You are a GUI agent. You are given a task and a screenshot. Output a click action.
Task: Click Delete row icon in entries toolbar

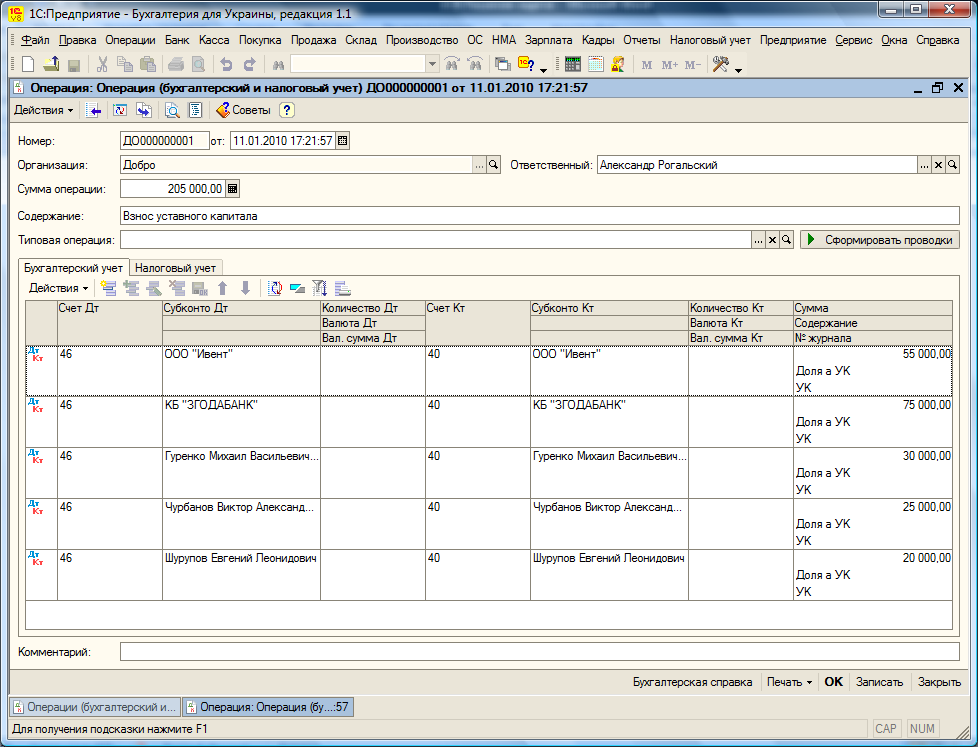[x=177, y=288]
